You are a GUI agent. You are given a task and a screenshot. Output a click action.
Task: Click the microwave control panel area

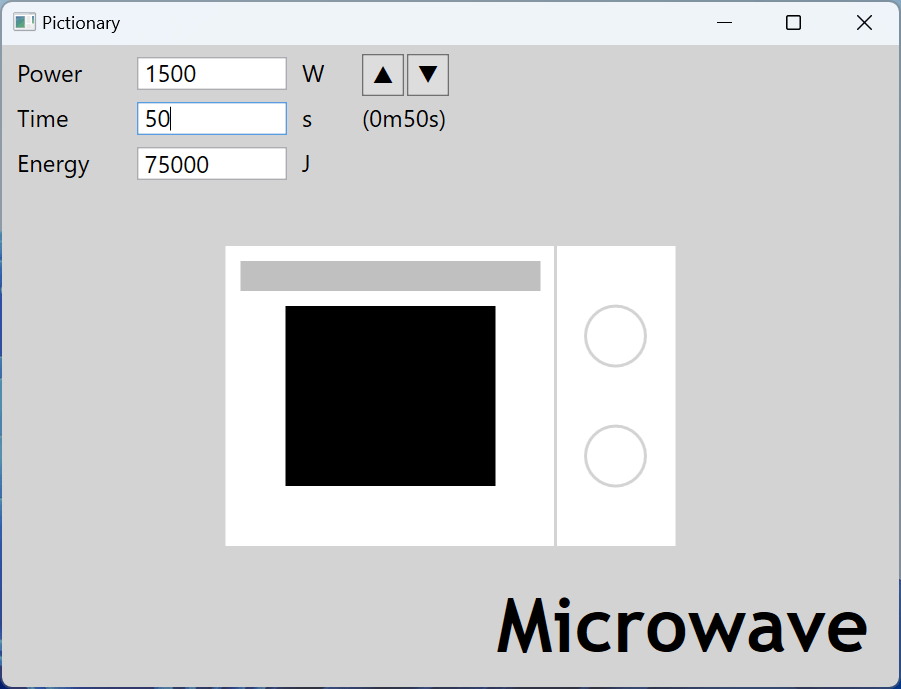point(615,395)
